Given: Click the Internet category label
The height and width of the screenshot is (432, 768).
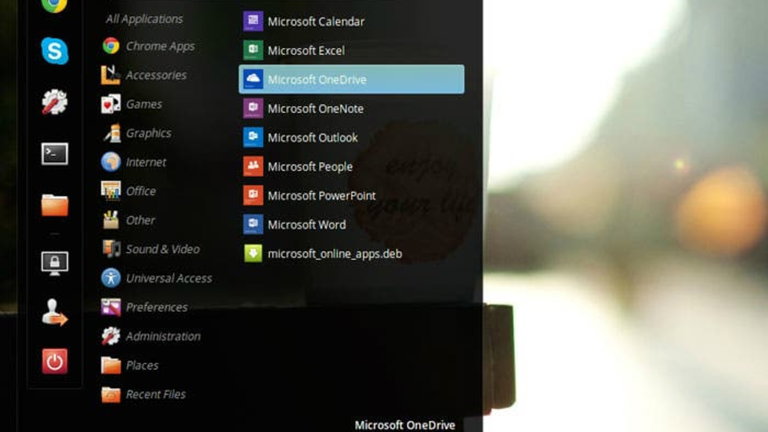Looking at the screenshot, I should pos(146,162).
